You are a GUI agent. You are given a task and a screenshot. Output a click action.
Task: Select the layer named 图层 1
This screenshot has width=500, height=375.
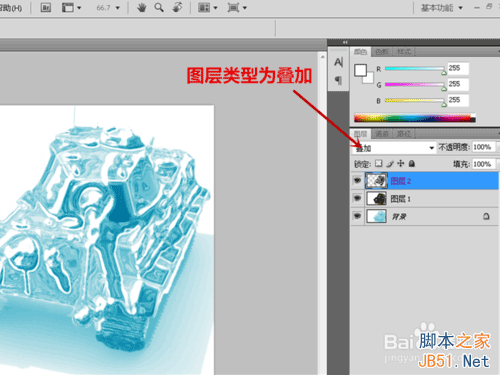click(425, 199)
